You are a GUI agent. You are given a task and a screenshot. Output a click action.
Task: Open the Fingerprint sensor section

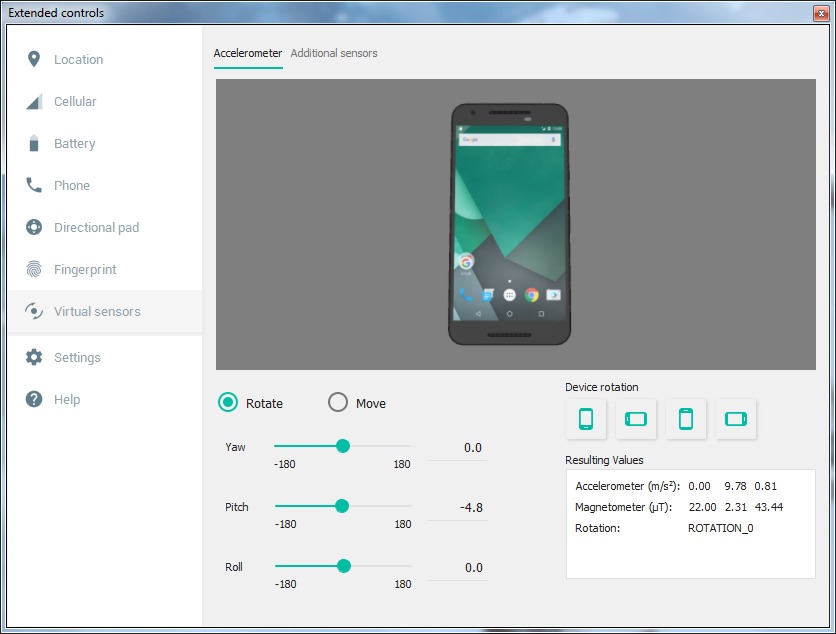pyautogui.click(x=34, y=270)
